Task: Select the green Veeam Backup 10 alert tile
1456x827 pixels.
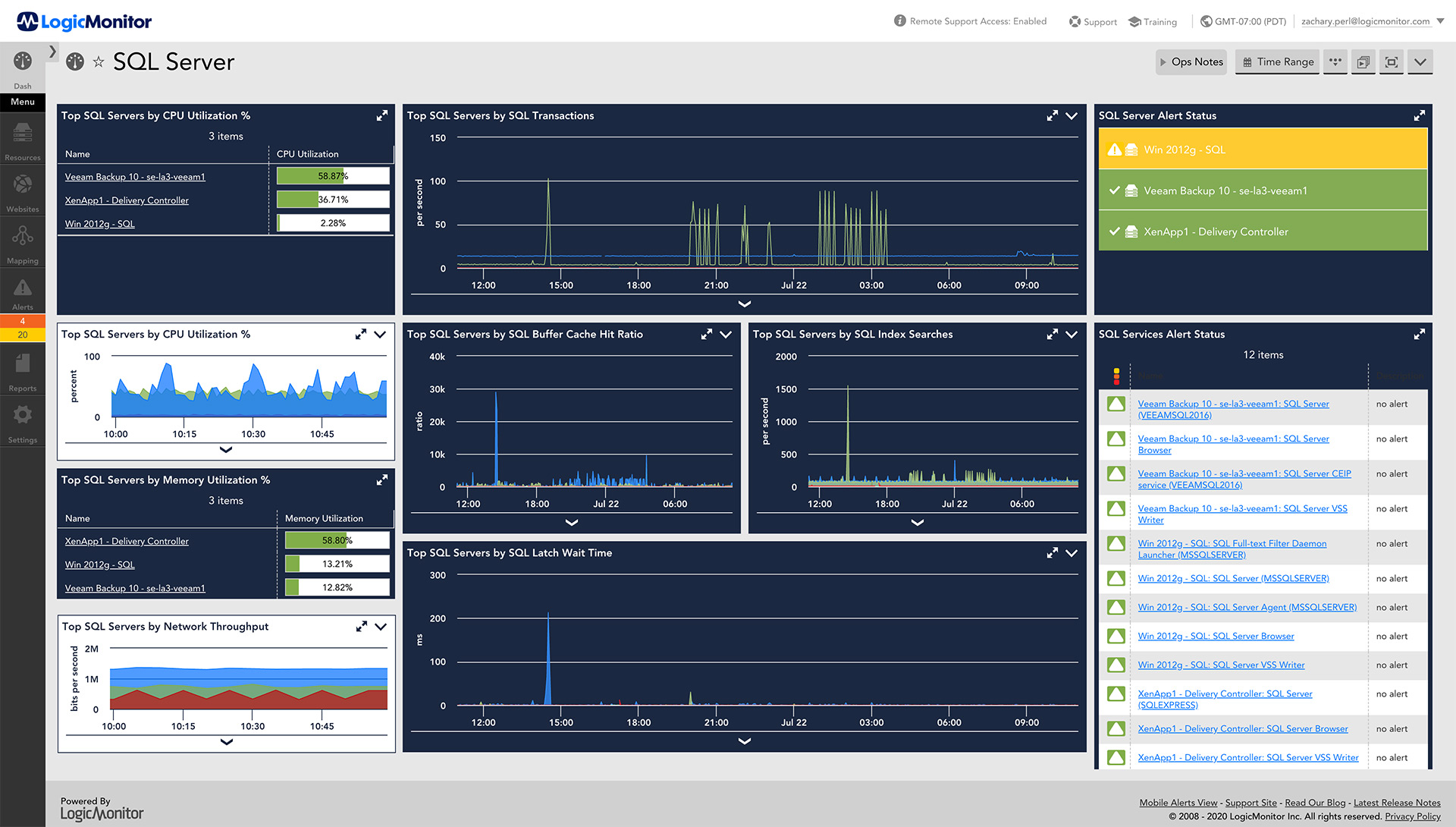Action: [1263, 190]
